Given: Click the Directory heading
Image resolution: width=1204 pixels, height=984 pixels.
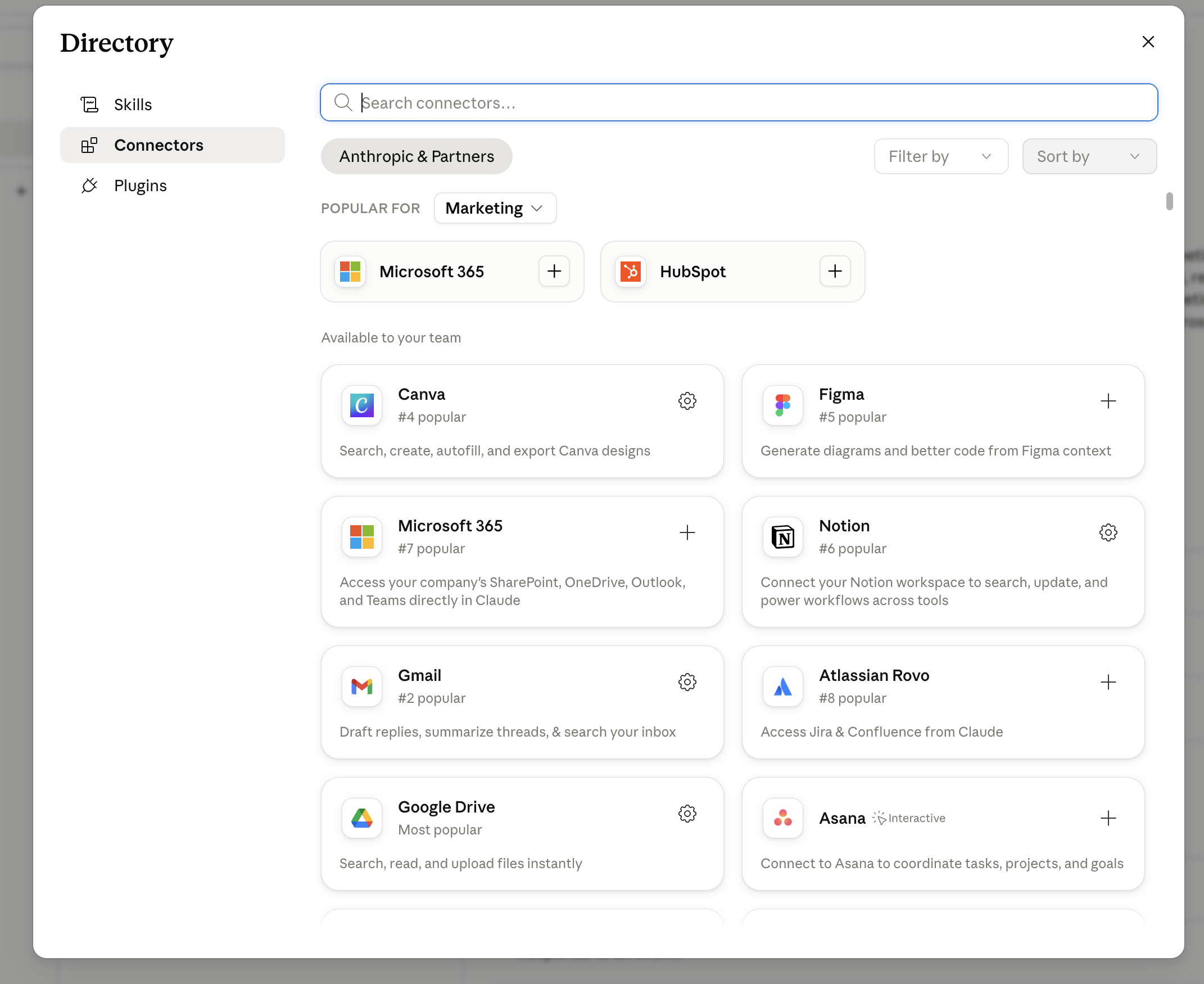Looking at the screenshot, I should (116, 43).
